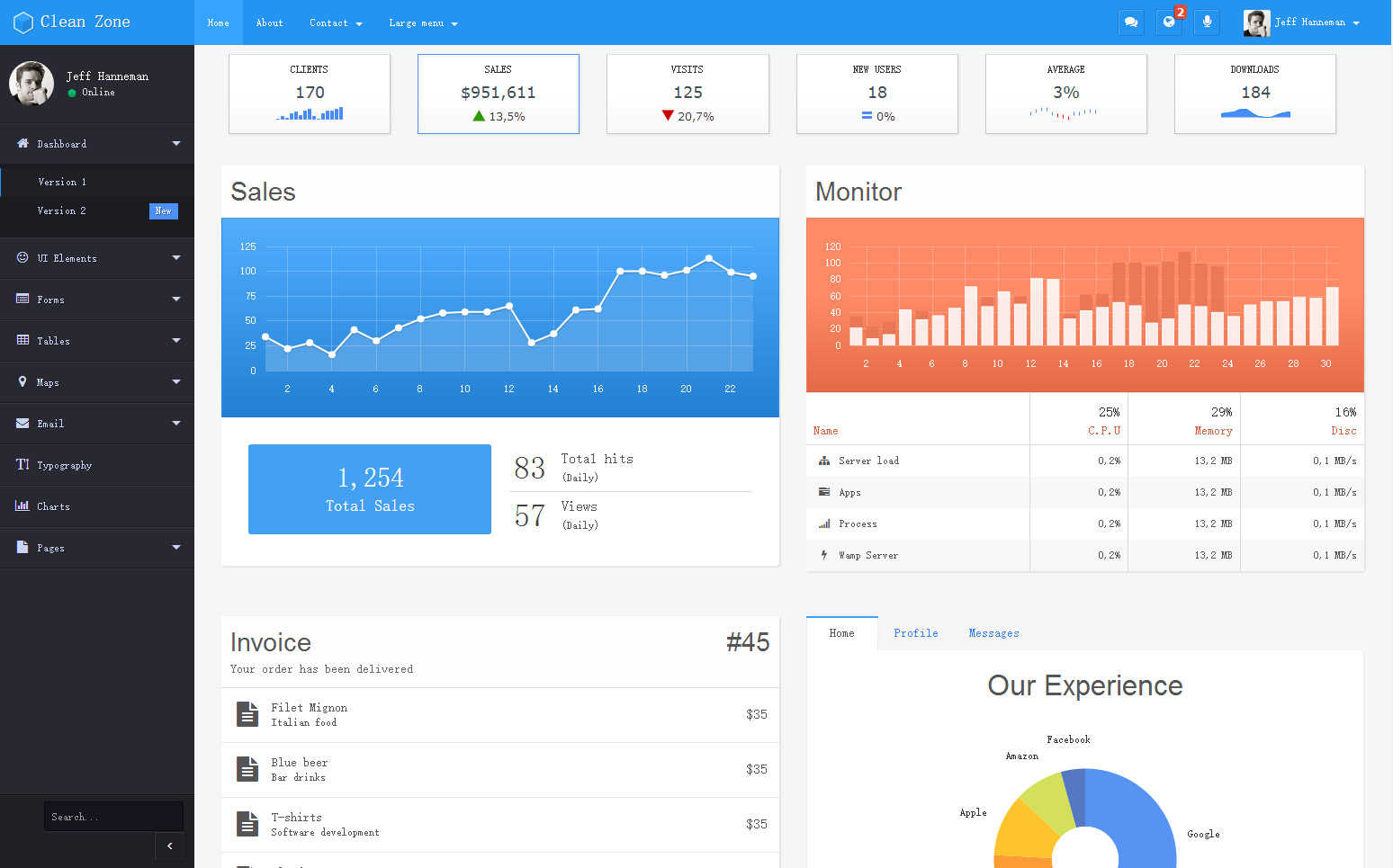Open Charts from the sidebar
1393x868 pixels.
(x=97, y=506)
